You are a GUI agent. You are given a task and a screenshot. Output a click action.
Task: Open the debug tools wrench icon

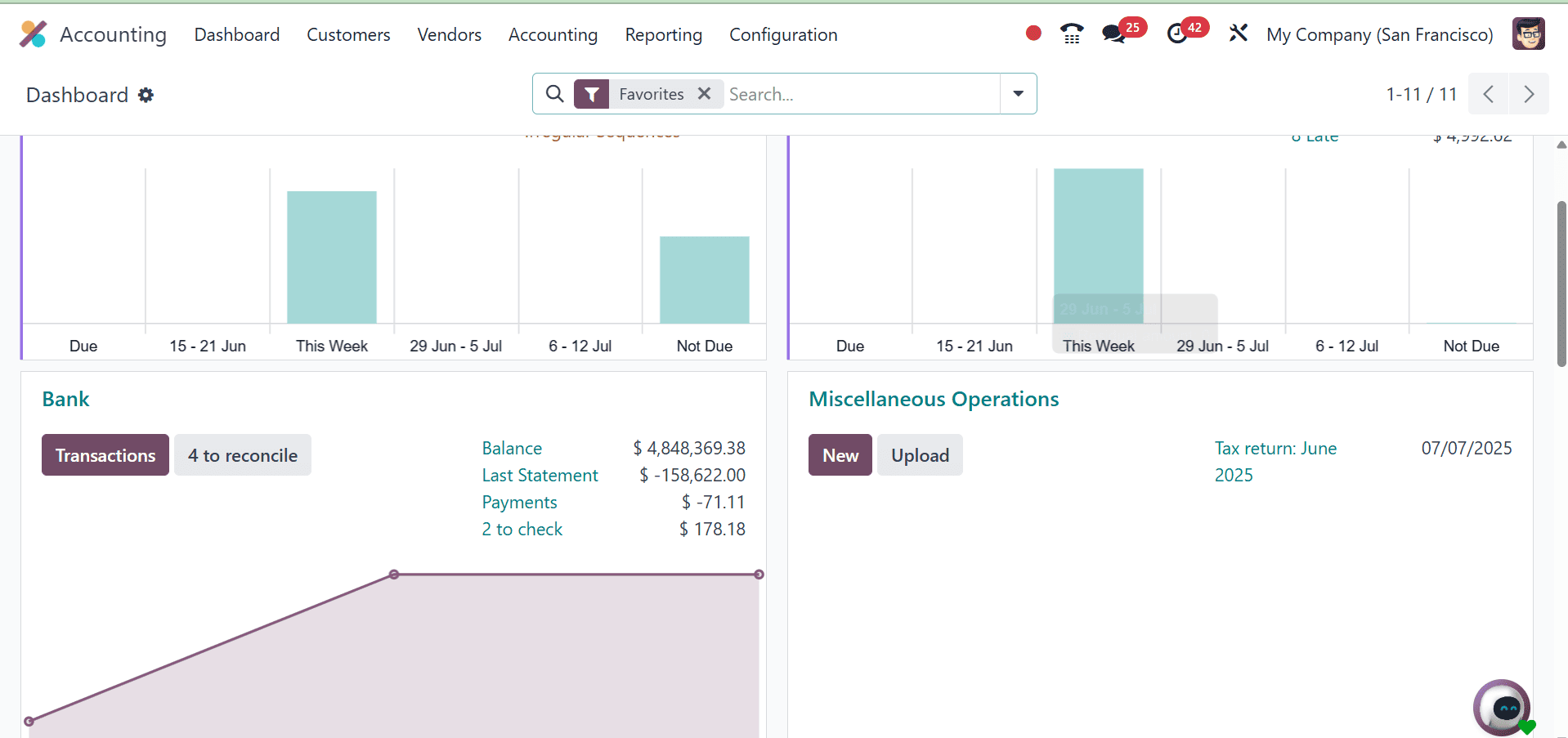(x=1239, y=33)
